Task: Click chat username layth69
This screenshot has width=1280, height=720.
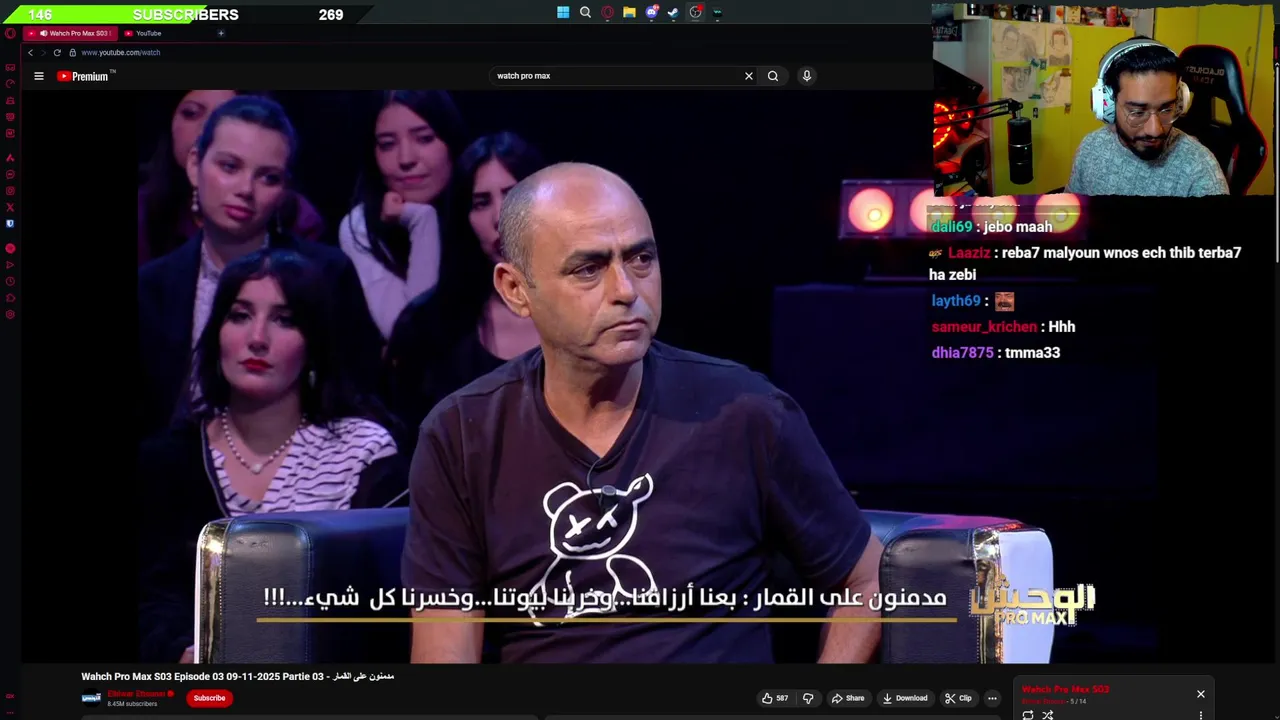Action: (956, 301)
